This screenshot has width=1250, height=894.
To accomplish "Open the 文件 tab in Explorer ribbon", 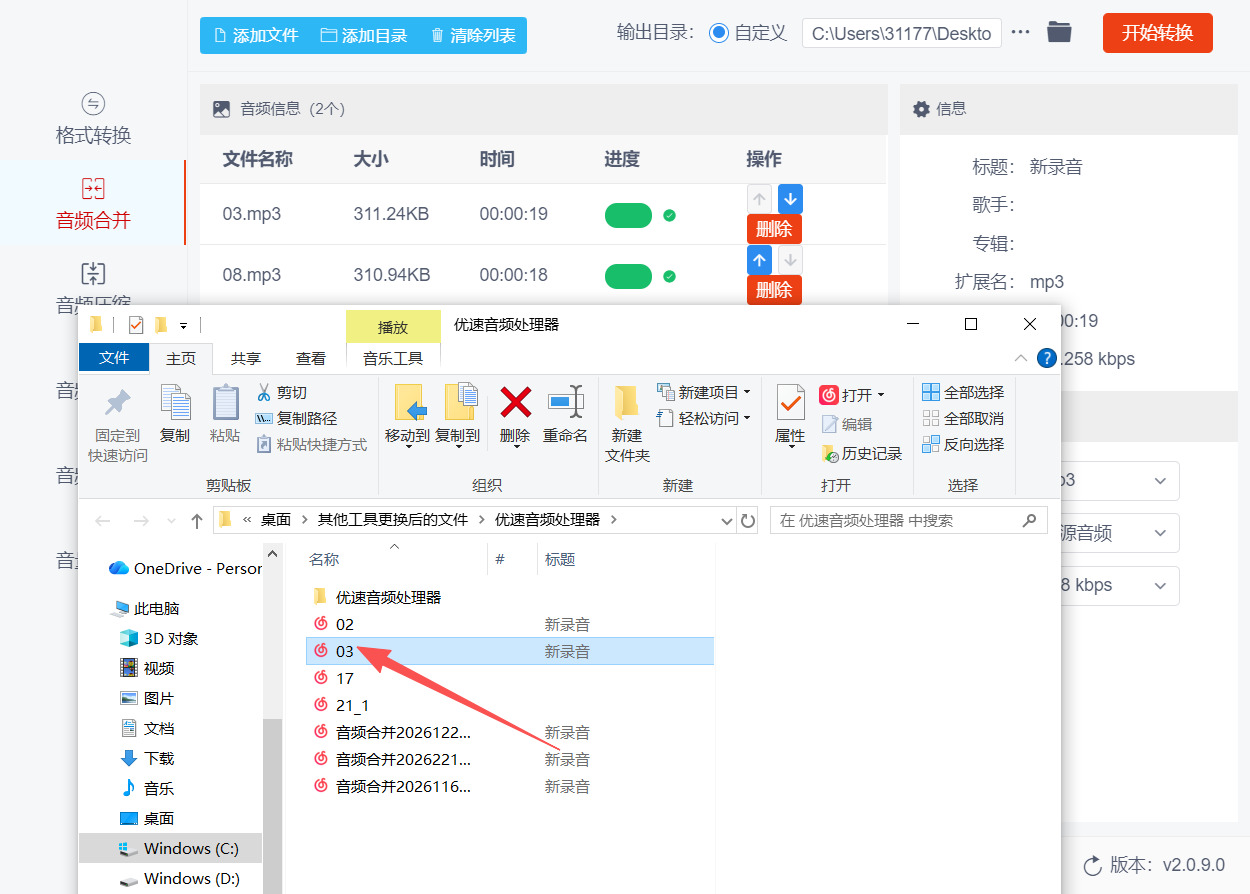I will pyautogui.click(x=114, y=357).
